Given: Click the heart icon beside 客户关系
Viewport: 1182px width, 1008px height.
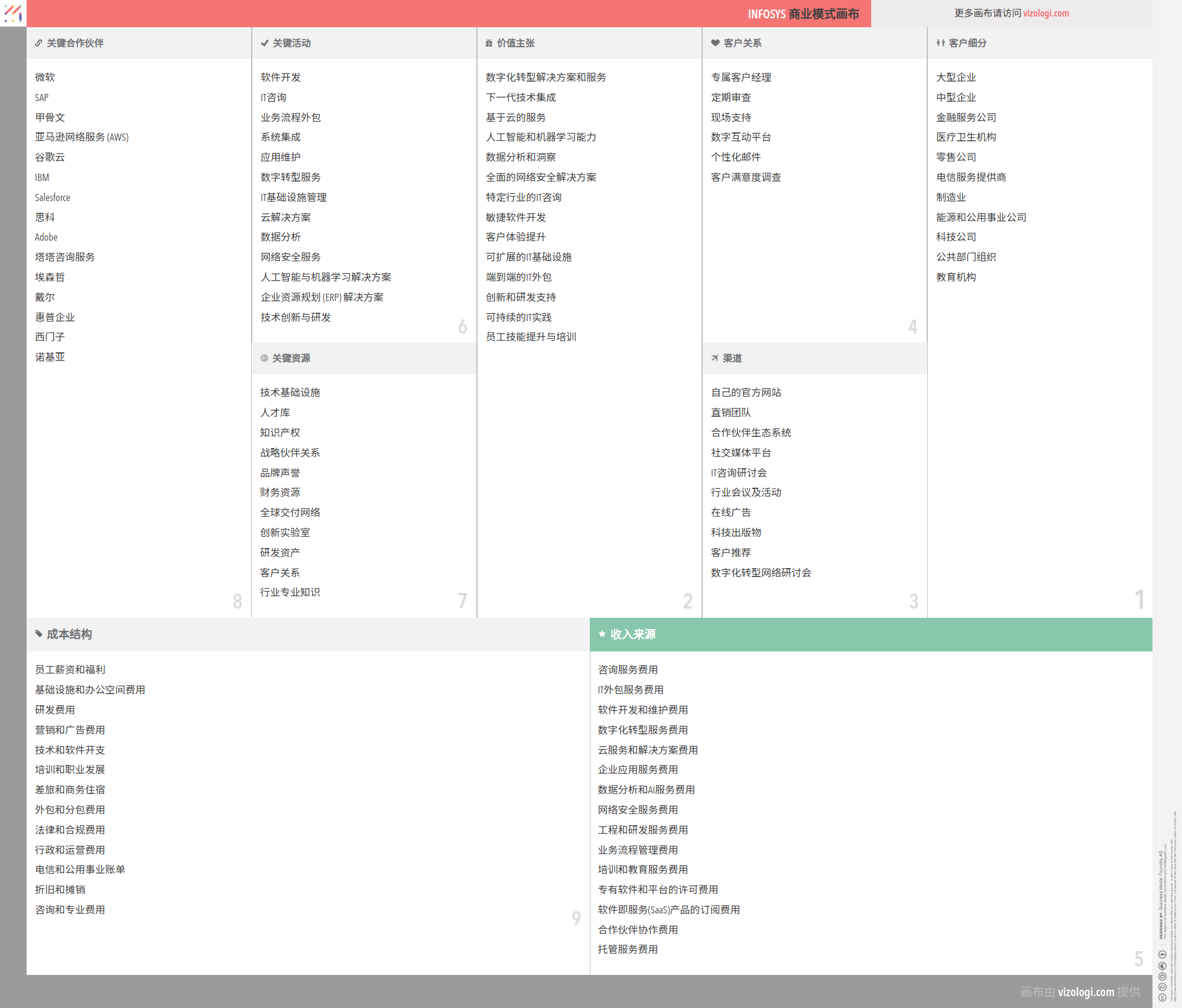Looking at the screenshot, I should point(715,43).
